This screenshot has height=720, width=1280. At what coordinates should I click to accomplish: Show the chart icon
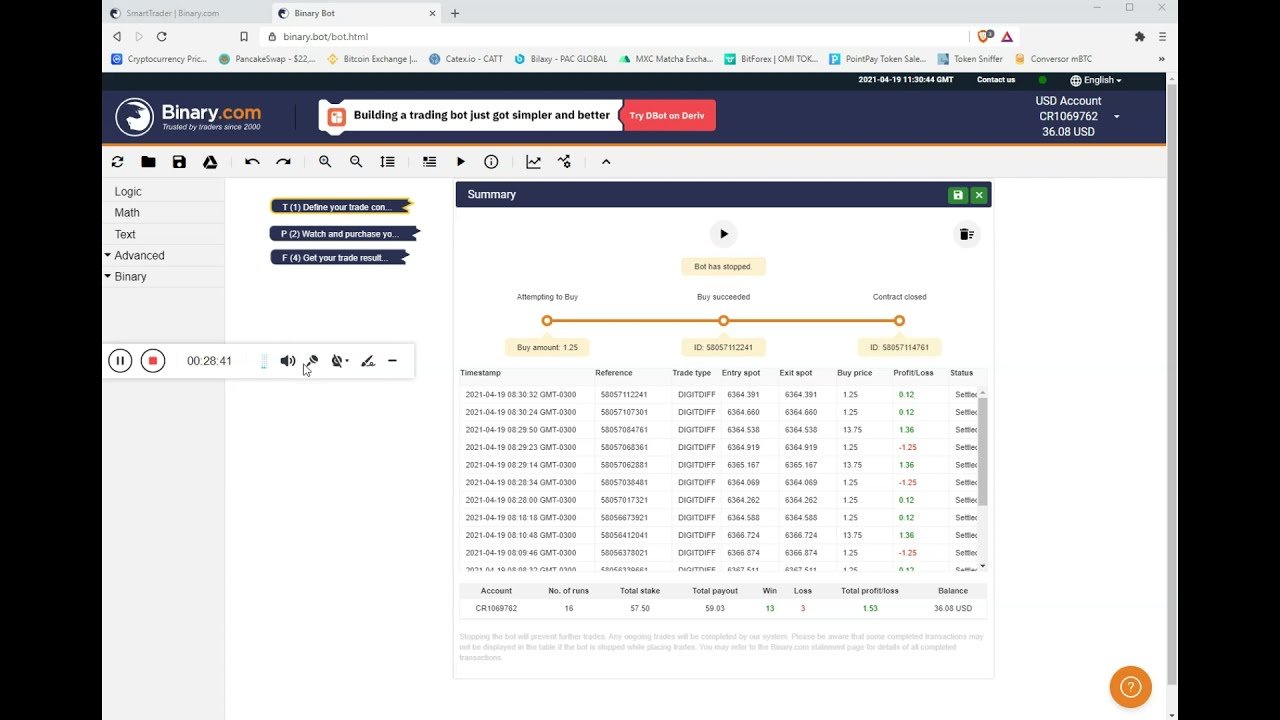click(x=534, y=162)
